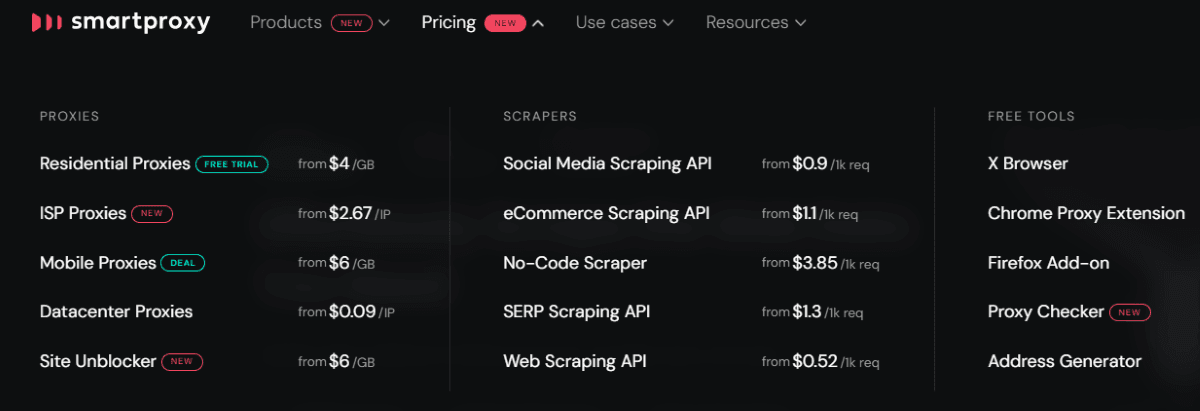Open Social Media Scraping API pricing
This screenshot has height=411, width=1200.
(x=607, y=163)
